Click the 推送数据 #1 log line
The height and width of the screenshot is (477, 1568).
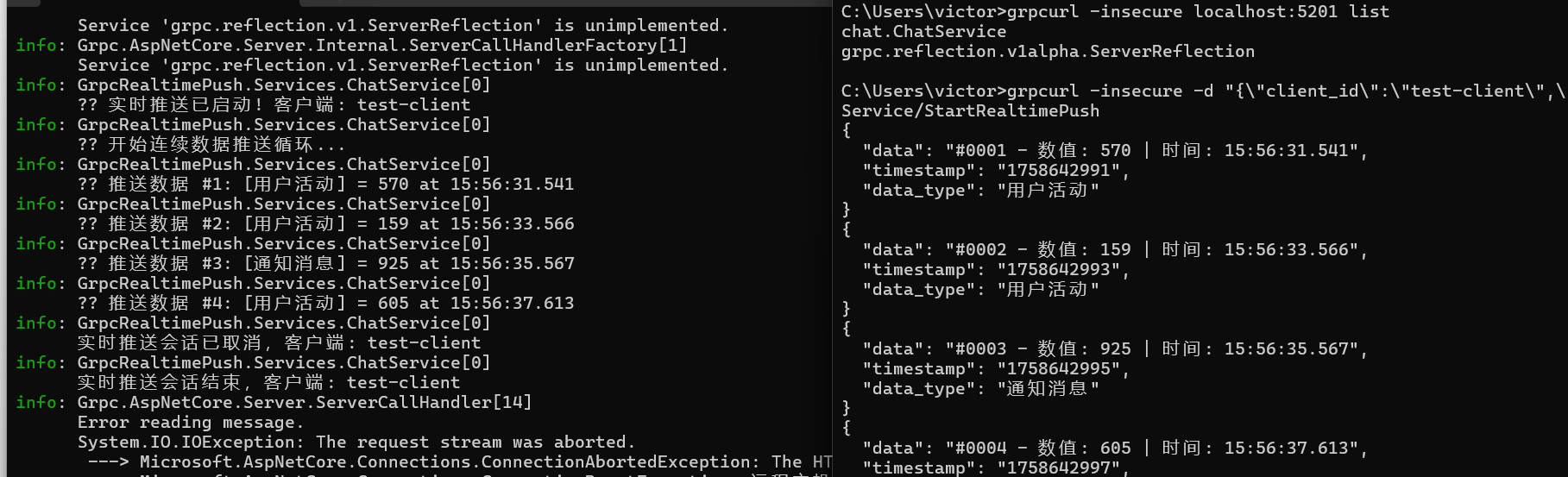coord(325,184)
